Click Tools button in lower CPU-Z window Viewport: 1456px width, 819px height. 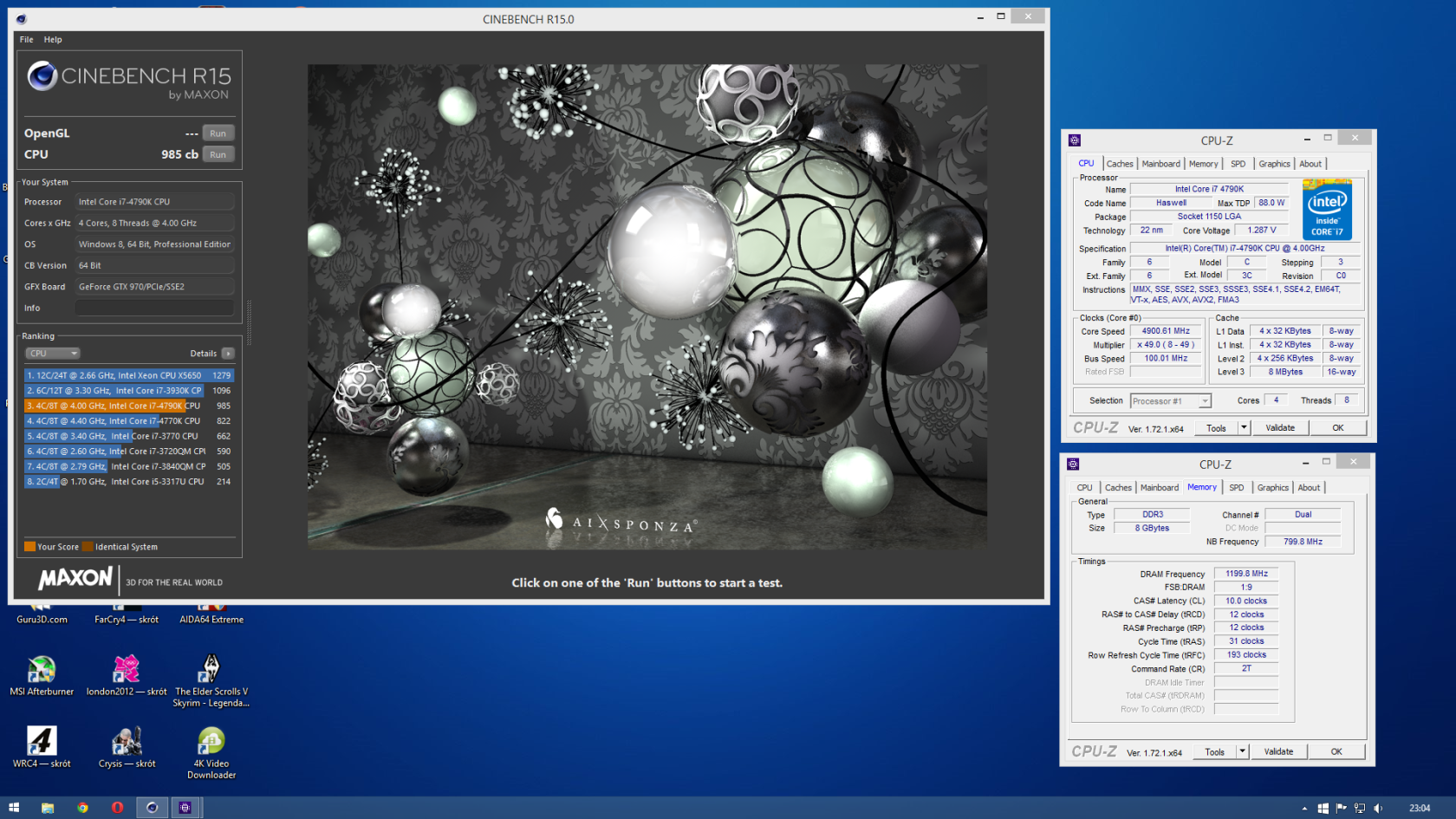point(1214,752)
